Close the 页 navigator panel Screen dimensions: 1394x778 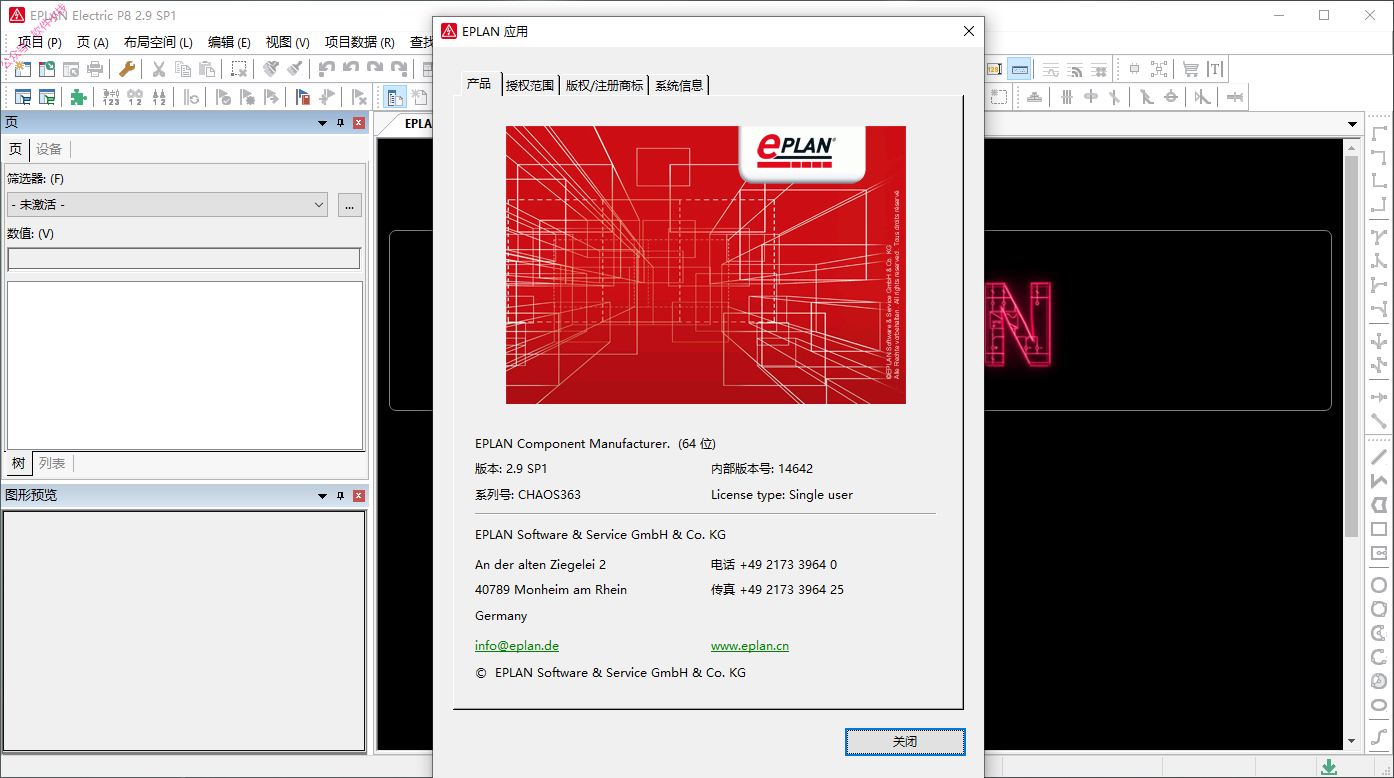pos(359,123)
